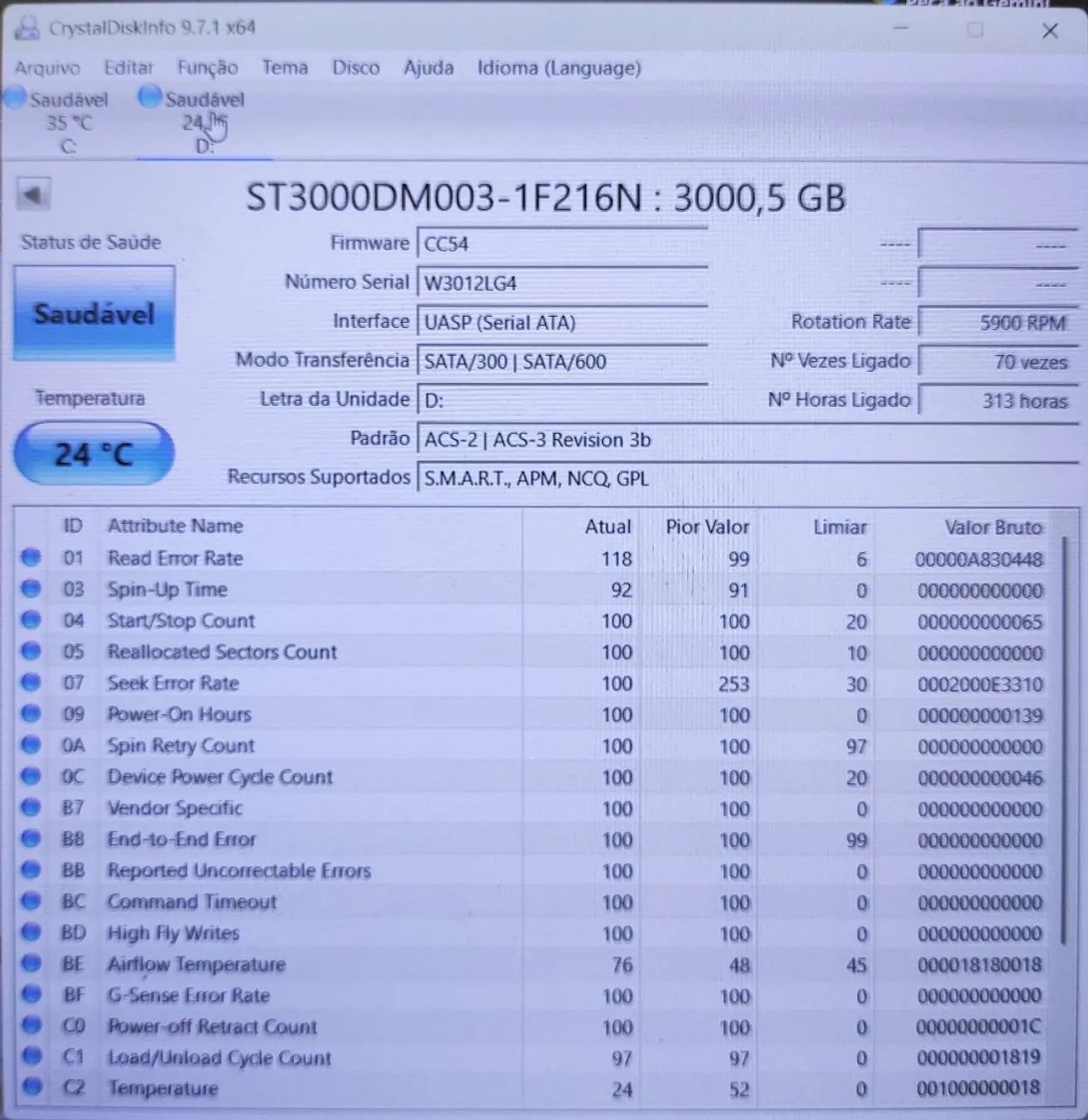Click status icon of Power-off Retract Count row
This screenshot has width=1088, height=1120.
[31, 1025]
